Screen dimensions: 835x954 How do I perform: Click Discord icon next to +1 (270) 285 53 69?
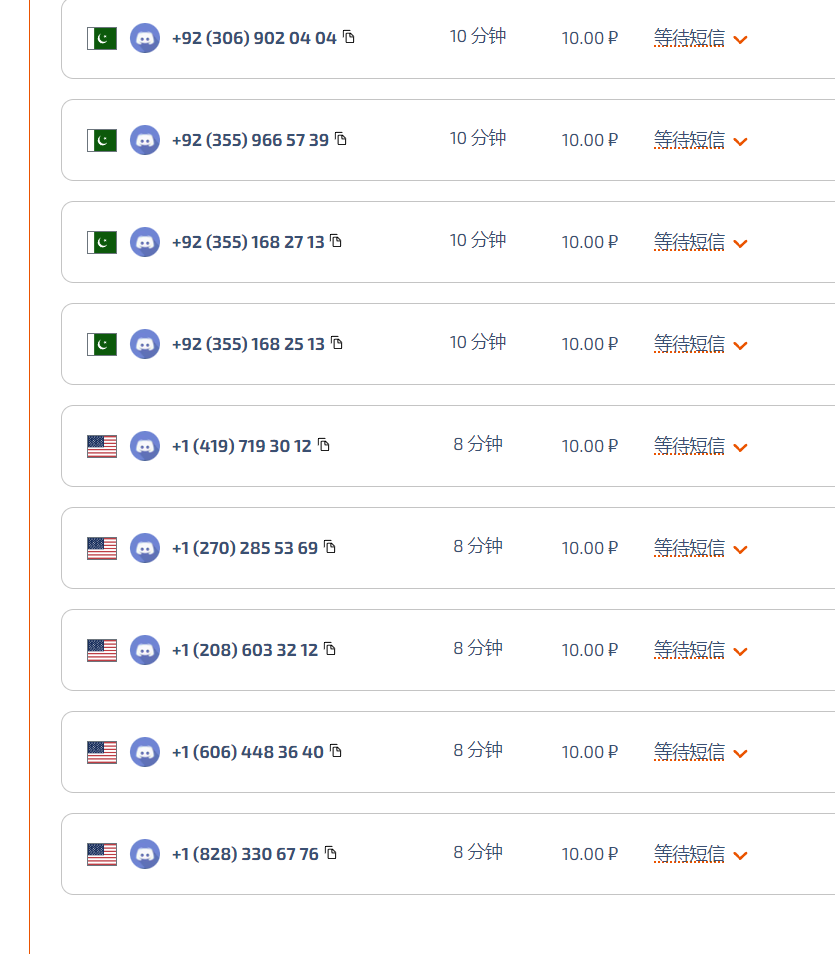pos(145,548)
